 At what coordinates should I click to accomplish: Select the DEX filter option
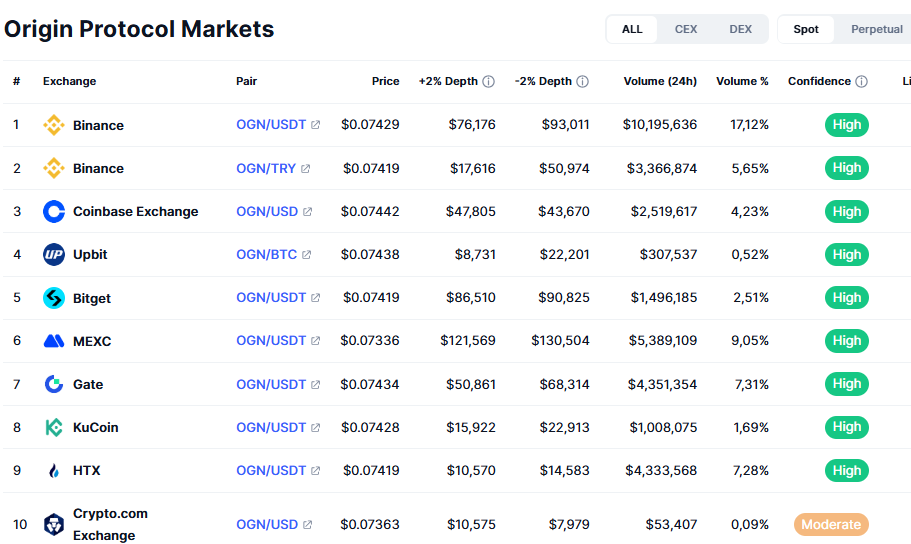pos(740,29)
